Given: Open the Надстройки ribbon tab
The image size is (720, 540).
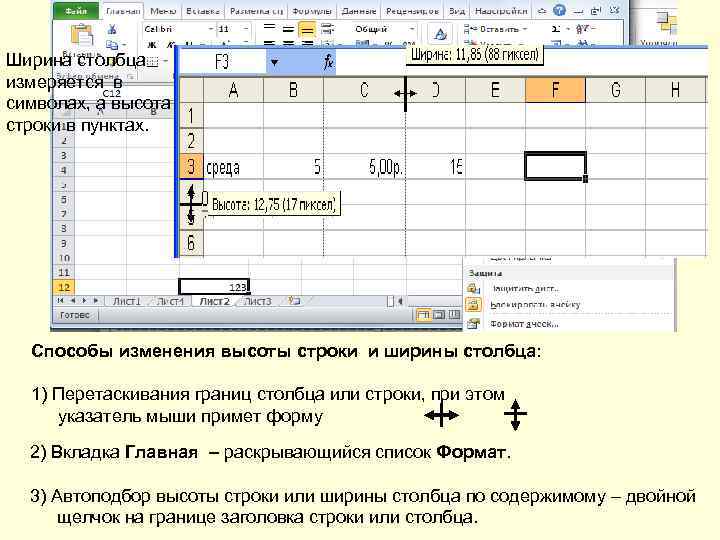Looking at the screenshot, I should 501,11.
